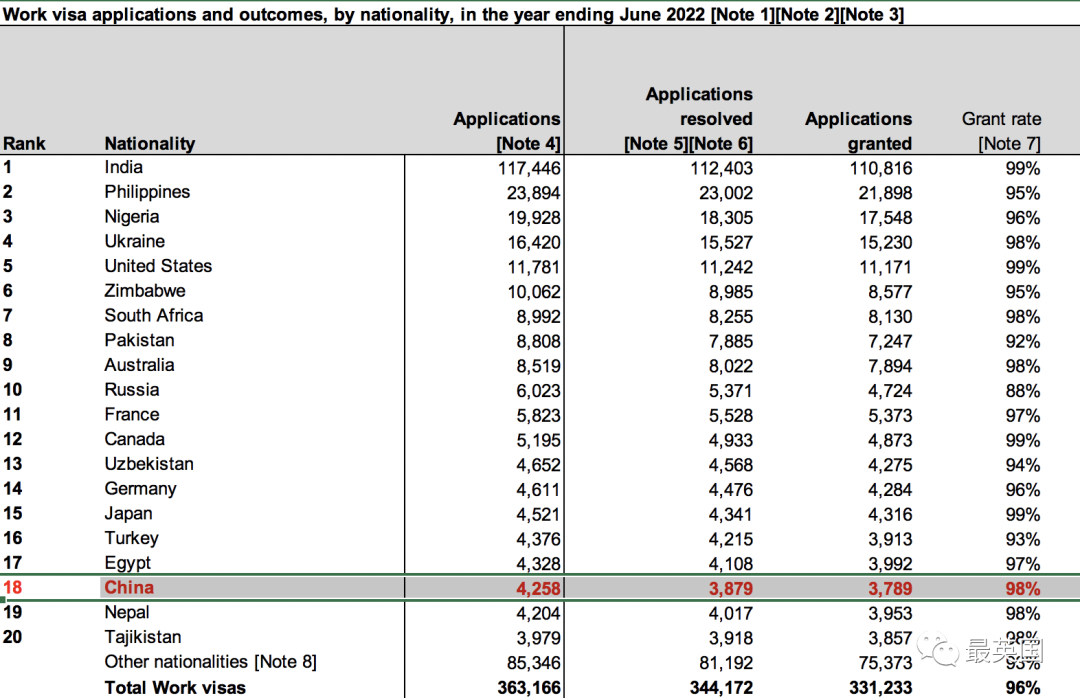Select Egypt's granted value 3,992

pos(890,566)
